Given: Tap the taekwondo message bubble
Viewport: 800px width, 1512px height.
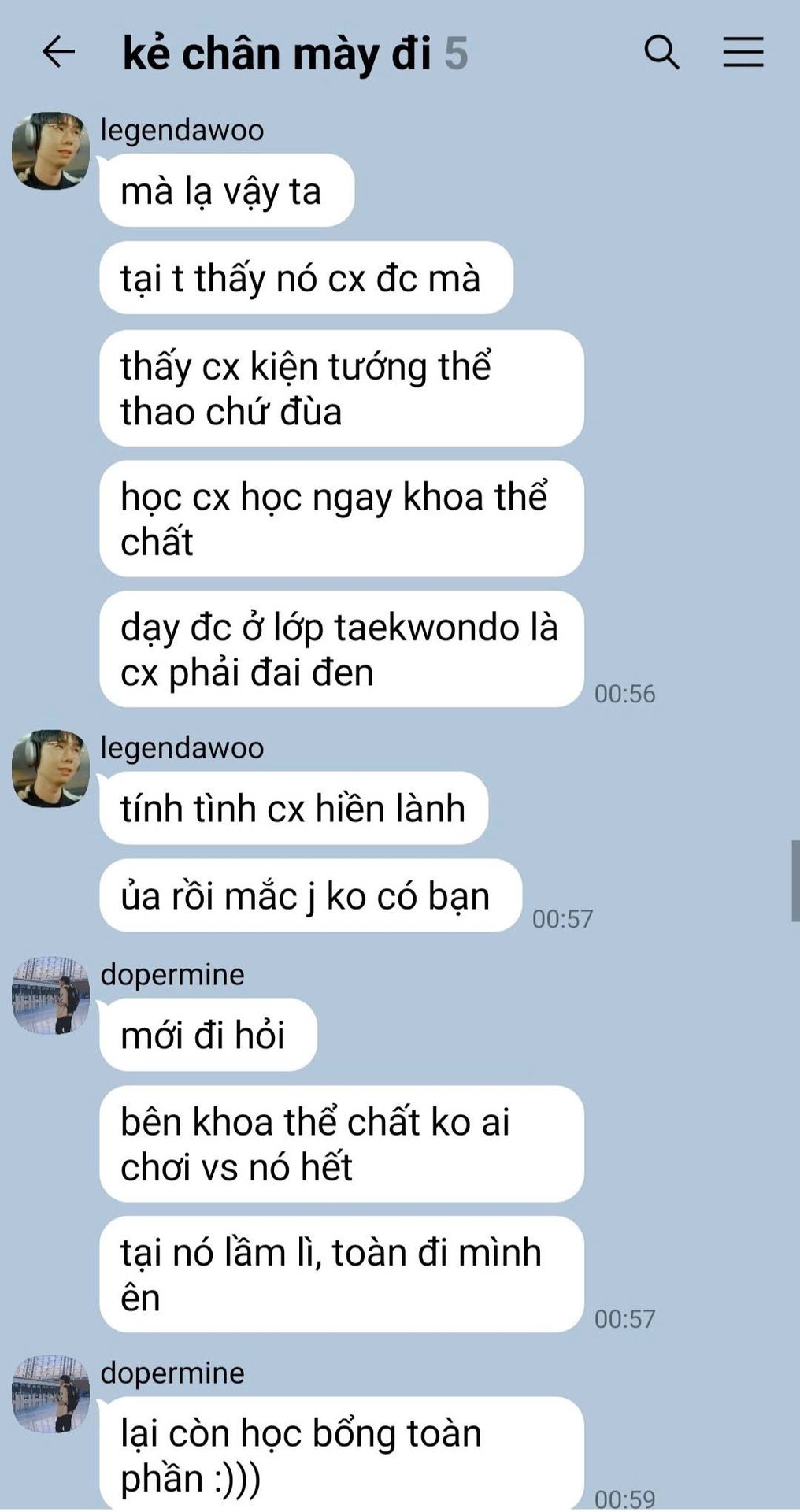Looking at the screenshot, I should point(342,649).
